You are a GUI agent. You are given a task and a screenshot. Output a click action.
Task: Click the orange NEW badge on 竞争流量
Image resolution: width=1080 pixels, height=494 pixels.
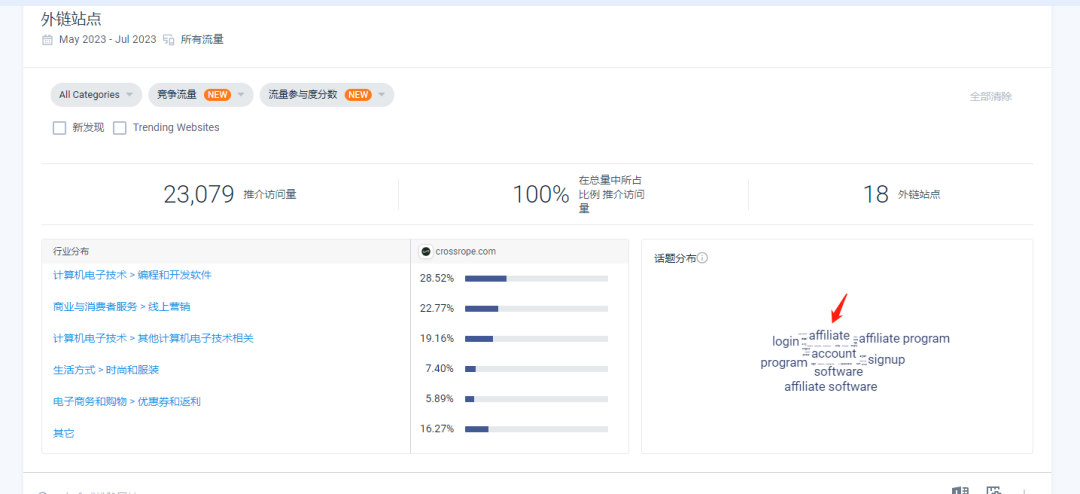[217, 95]
